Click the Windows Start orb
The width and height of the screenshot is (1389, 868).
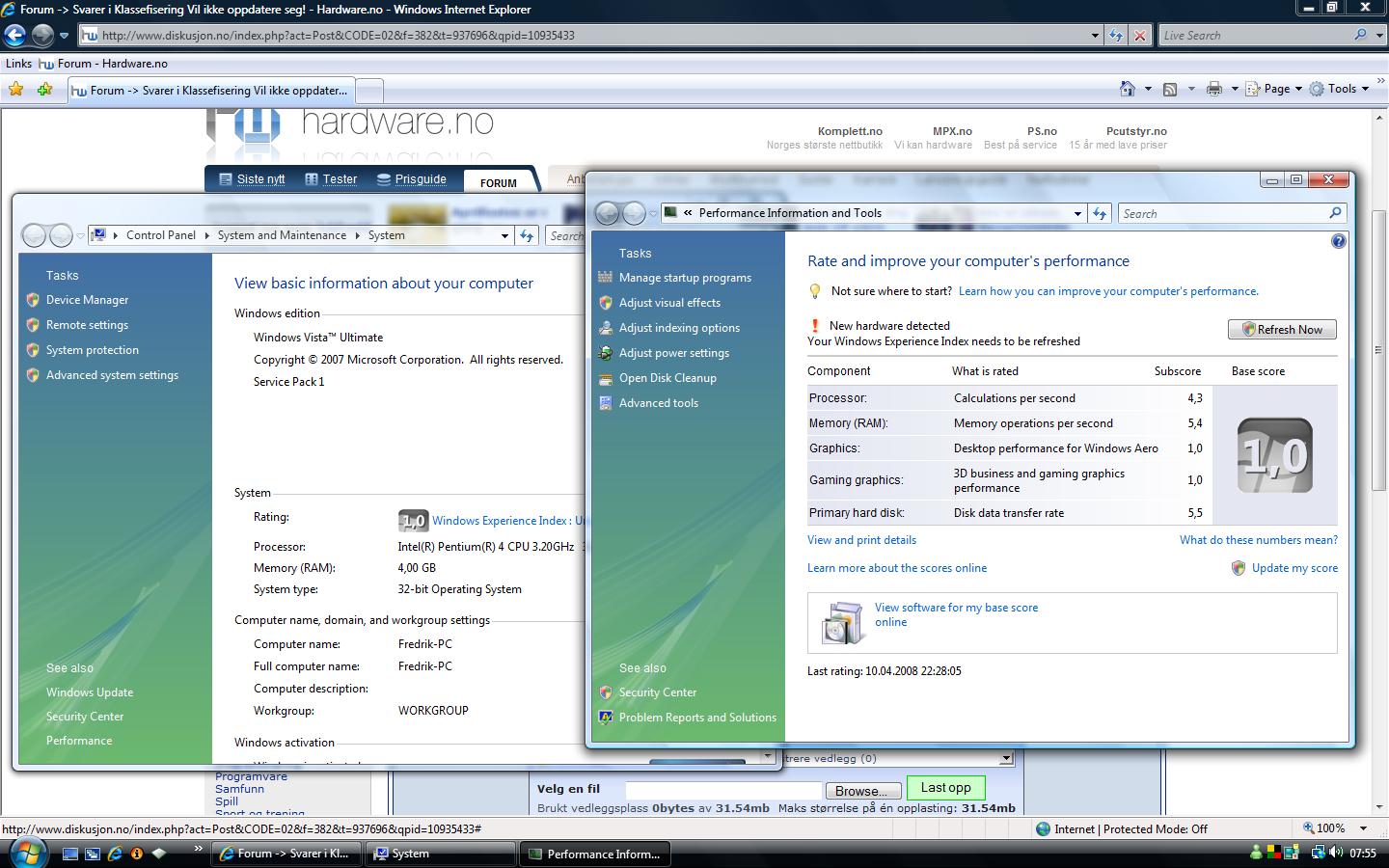pos(27,853)
